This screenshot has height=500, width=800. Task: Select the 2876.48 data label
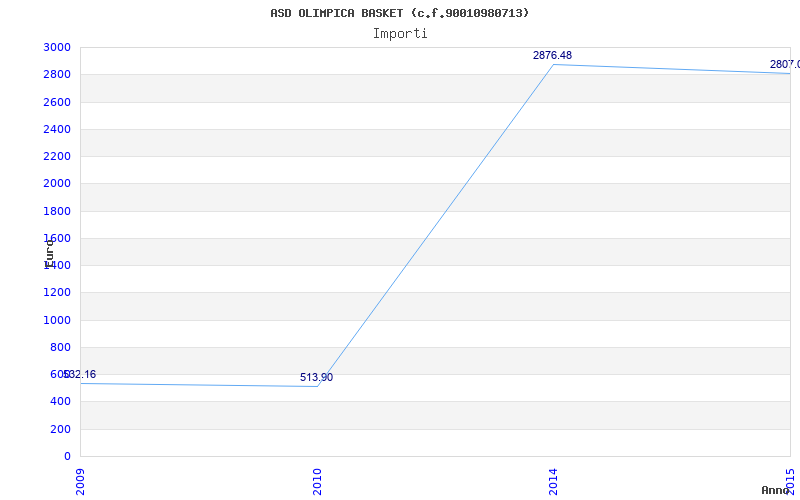553,55
